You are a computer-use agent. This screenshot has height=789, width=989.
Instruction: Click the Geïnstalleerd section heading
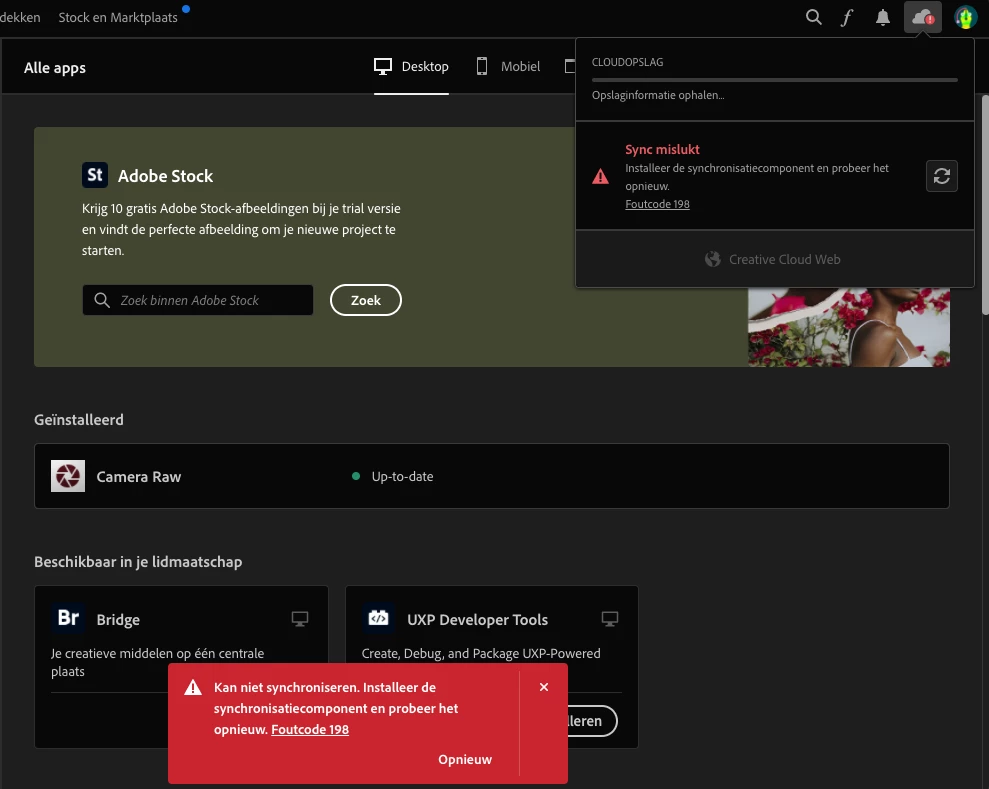(79, 419)
